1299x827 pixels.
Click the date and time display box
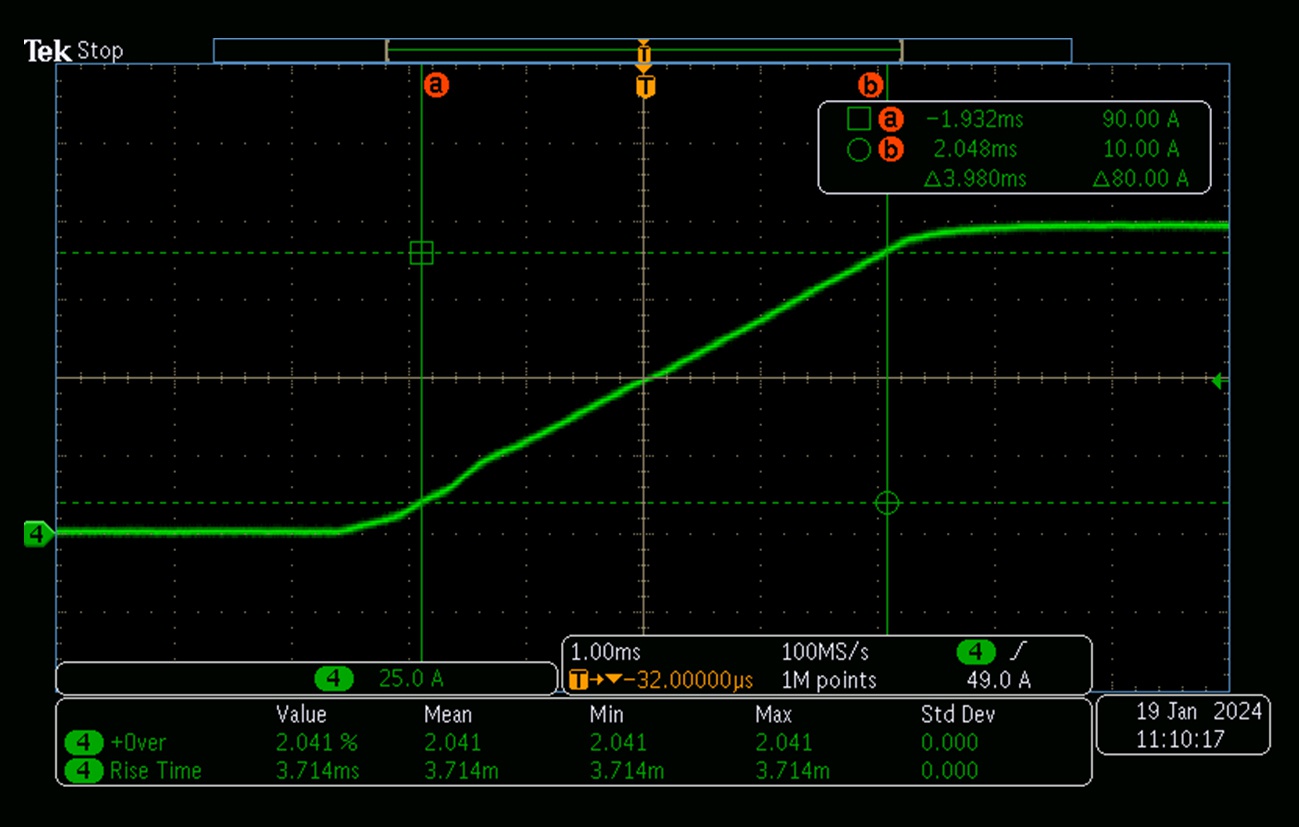click(x=1183, y=726)
